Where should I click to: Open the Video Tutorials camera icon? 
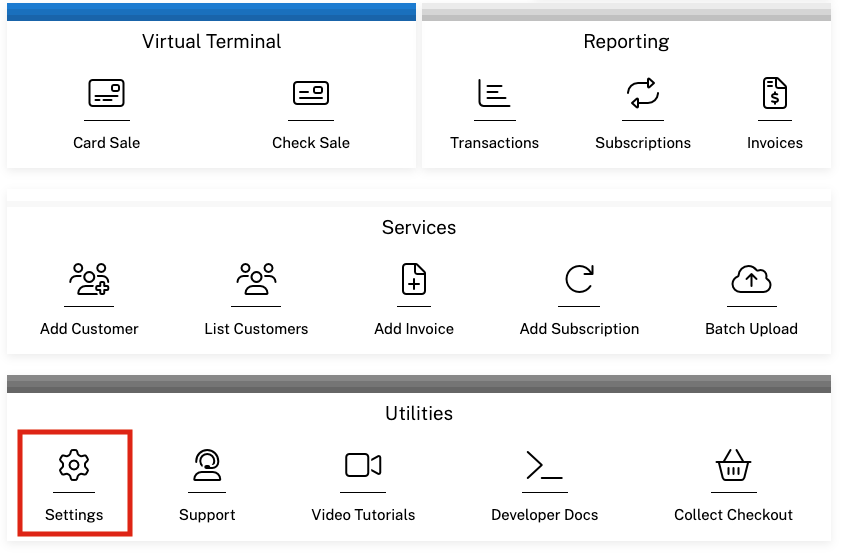tap(363, 465)
